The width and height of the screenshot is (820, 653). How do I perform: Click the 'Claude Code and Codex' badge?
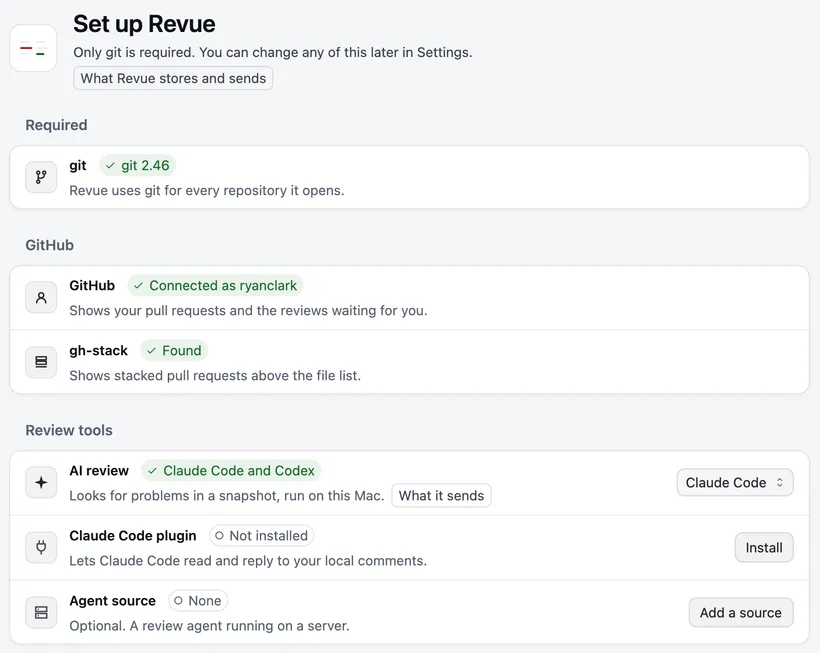[x=231, y=471]
